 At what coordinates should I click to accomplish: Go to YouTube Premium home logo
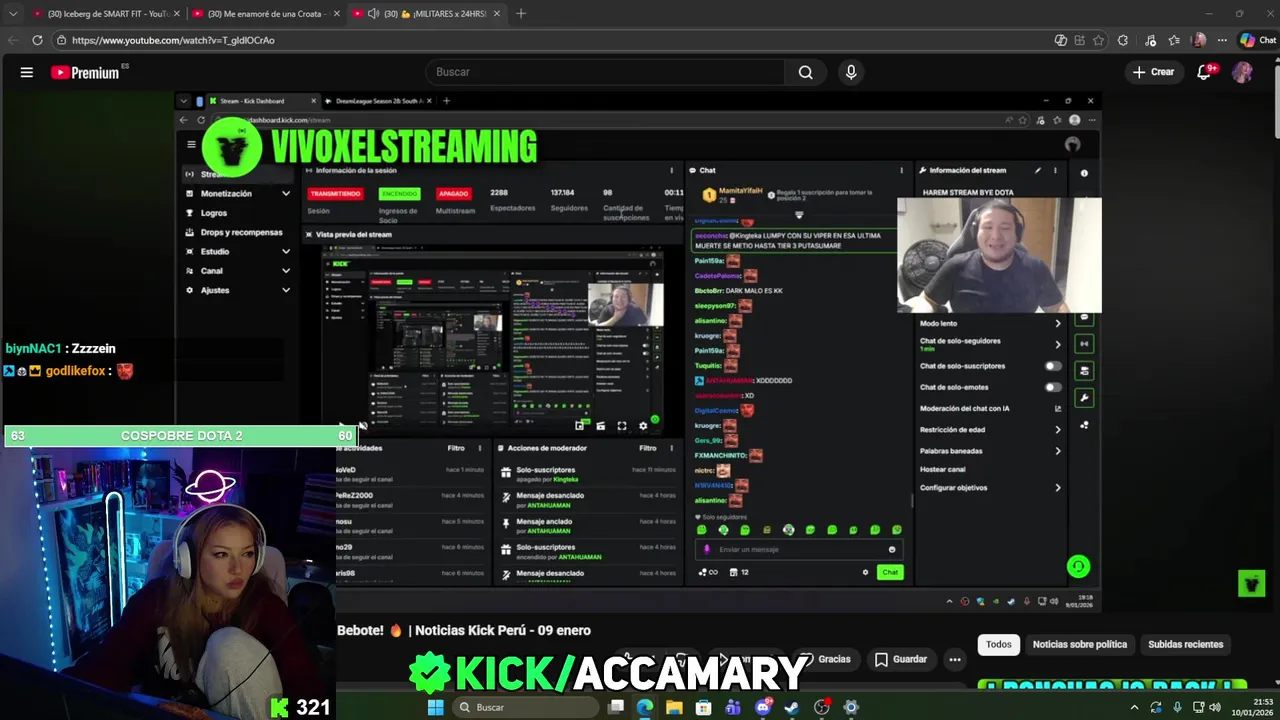click(x=85, y=72)
